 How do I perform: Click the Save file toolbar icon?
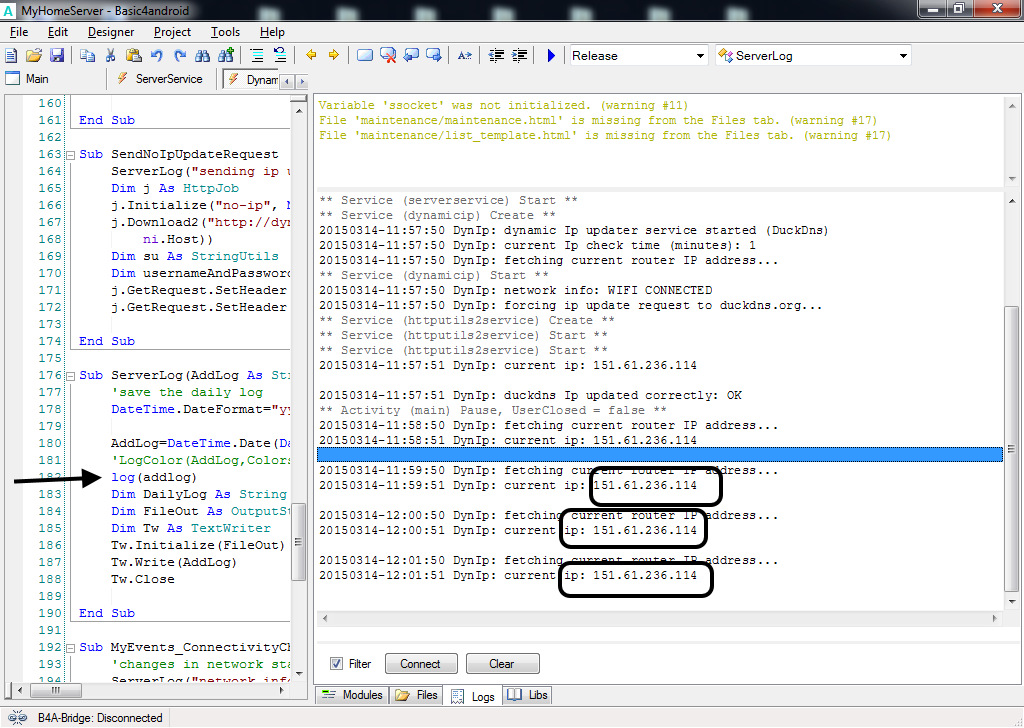57,56
